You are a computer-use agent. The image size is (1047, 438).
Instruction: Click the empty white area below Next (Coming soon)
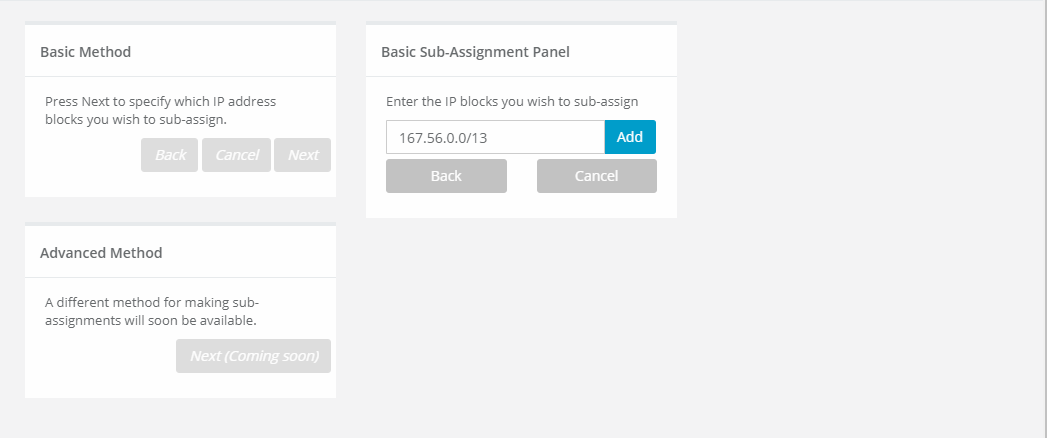180,386
